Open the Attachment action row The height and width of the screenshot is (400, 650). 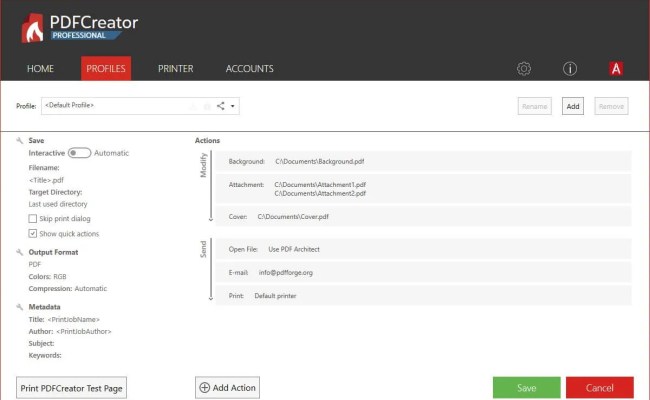coord(423,189)
